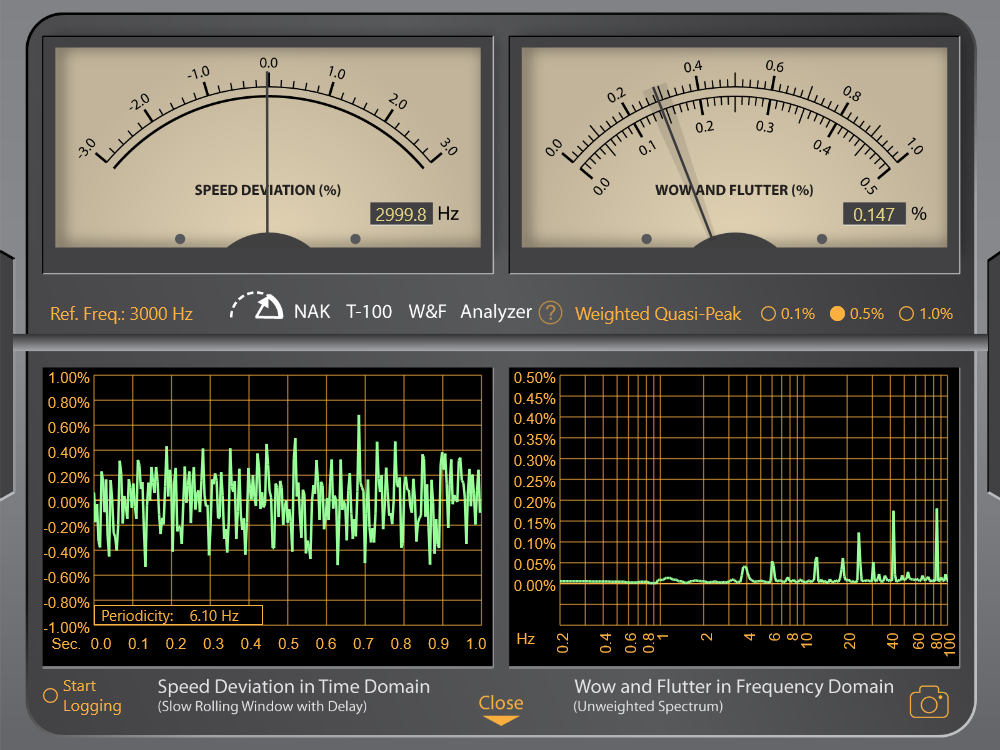Click the 'Sec.' axis label
Image resolution: width=1000 pixels, height=750 pixels.
click(66, 643)
